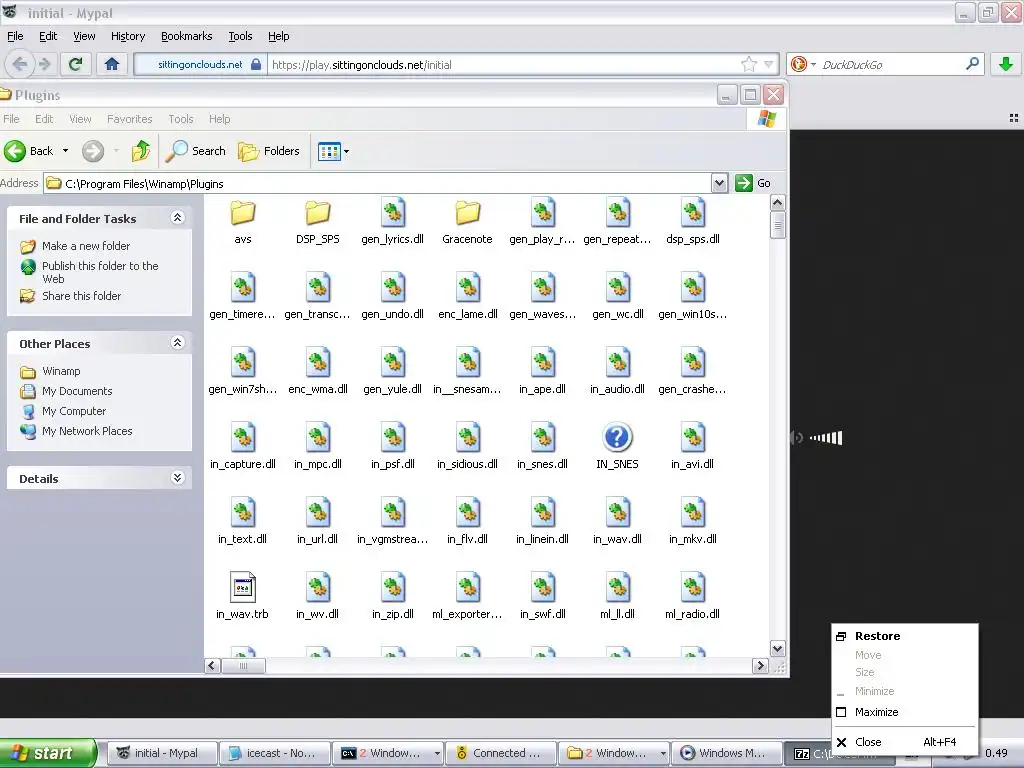
Task: Click horizontal scrollbar right arrow
Action: (x=760, y=665)
